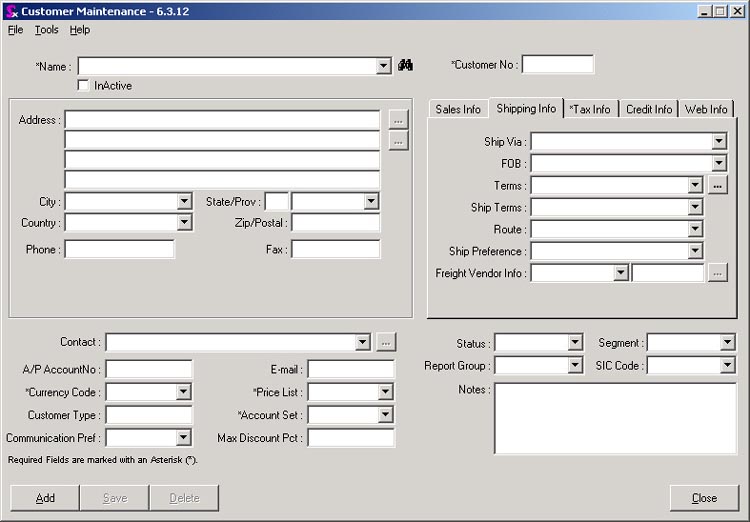The image size is (750, 522).
Task: Click the first ellipsis button beside Address
Action: tap(398, 120)
